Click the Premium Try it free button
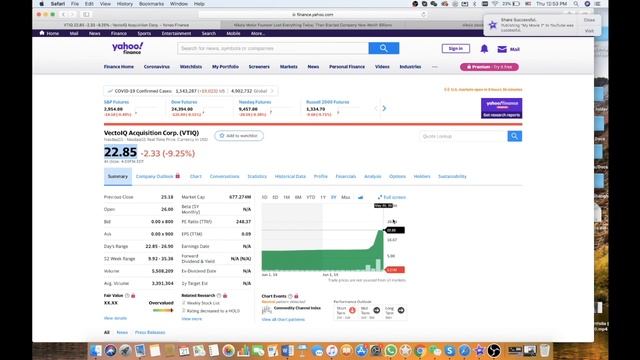Viewport: 640px width, 360px height. click(x=489, y=67)
